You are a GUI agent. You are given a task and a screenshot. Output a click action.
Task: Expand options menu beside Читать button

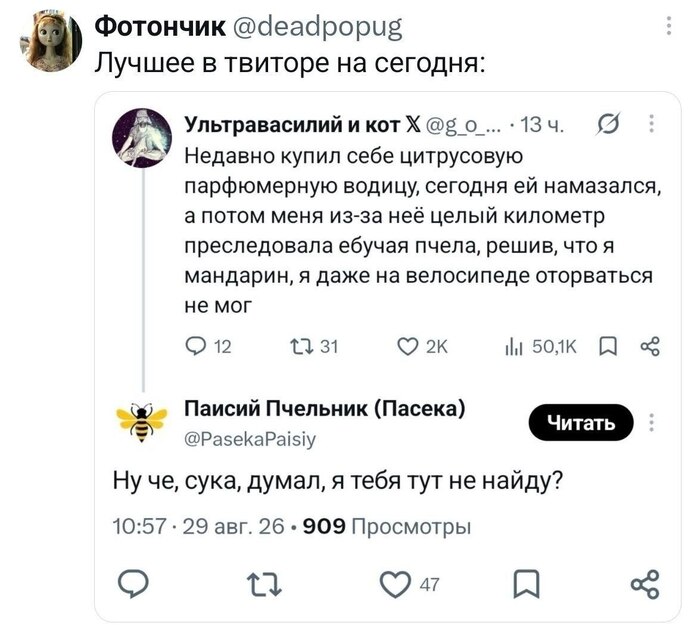click(651, 422)
